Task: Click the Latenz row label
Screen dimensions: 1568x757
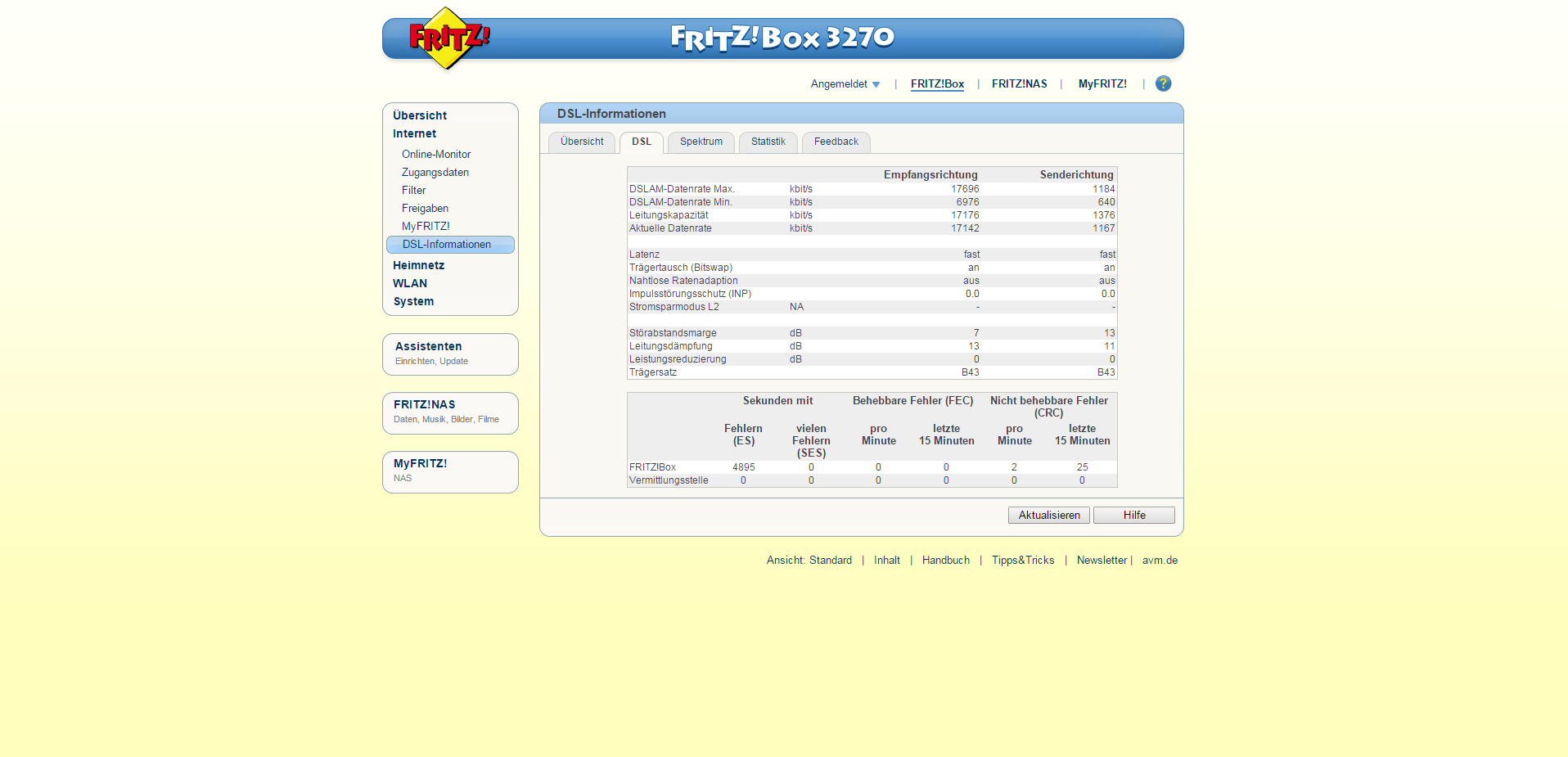Action: click(x=644, y=255)
